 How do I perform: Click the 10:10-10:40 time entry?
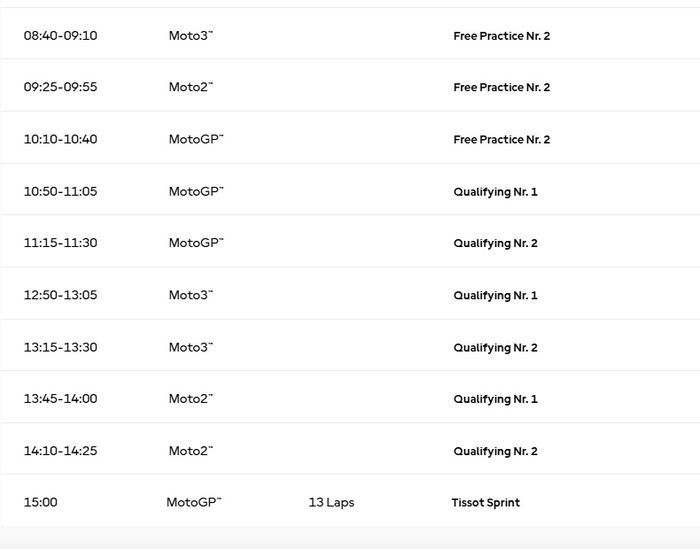pos(60,139)
